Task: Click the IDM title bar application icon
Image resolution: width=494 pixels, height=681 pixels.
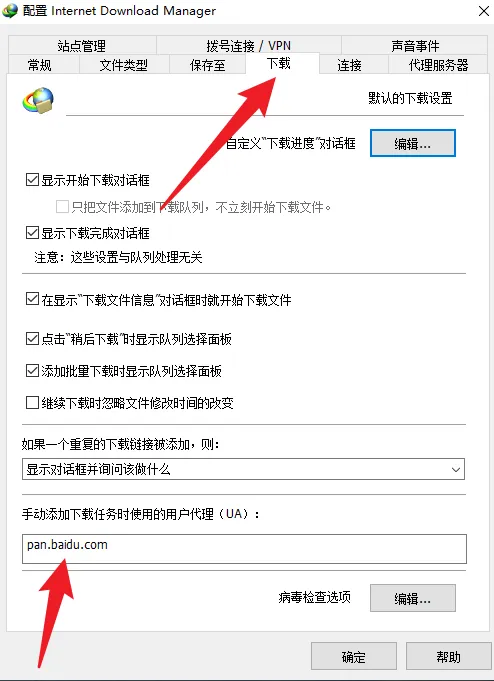Action: point(10,10)
